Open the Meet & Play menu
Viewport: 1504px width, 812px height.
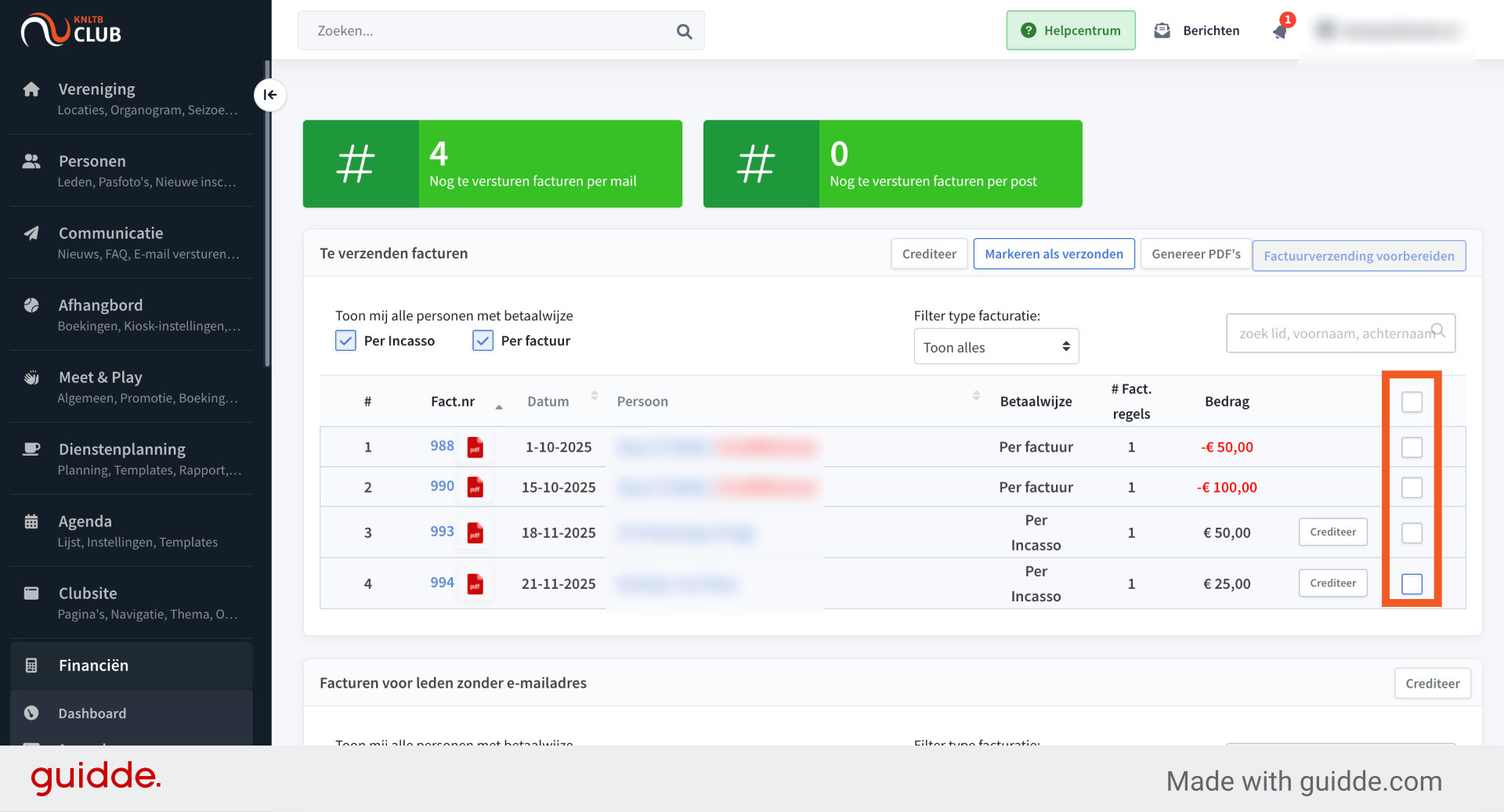pyautogui.click(x=132, y=387)
